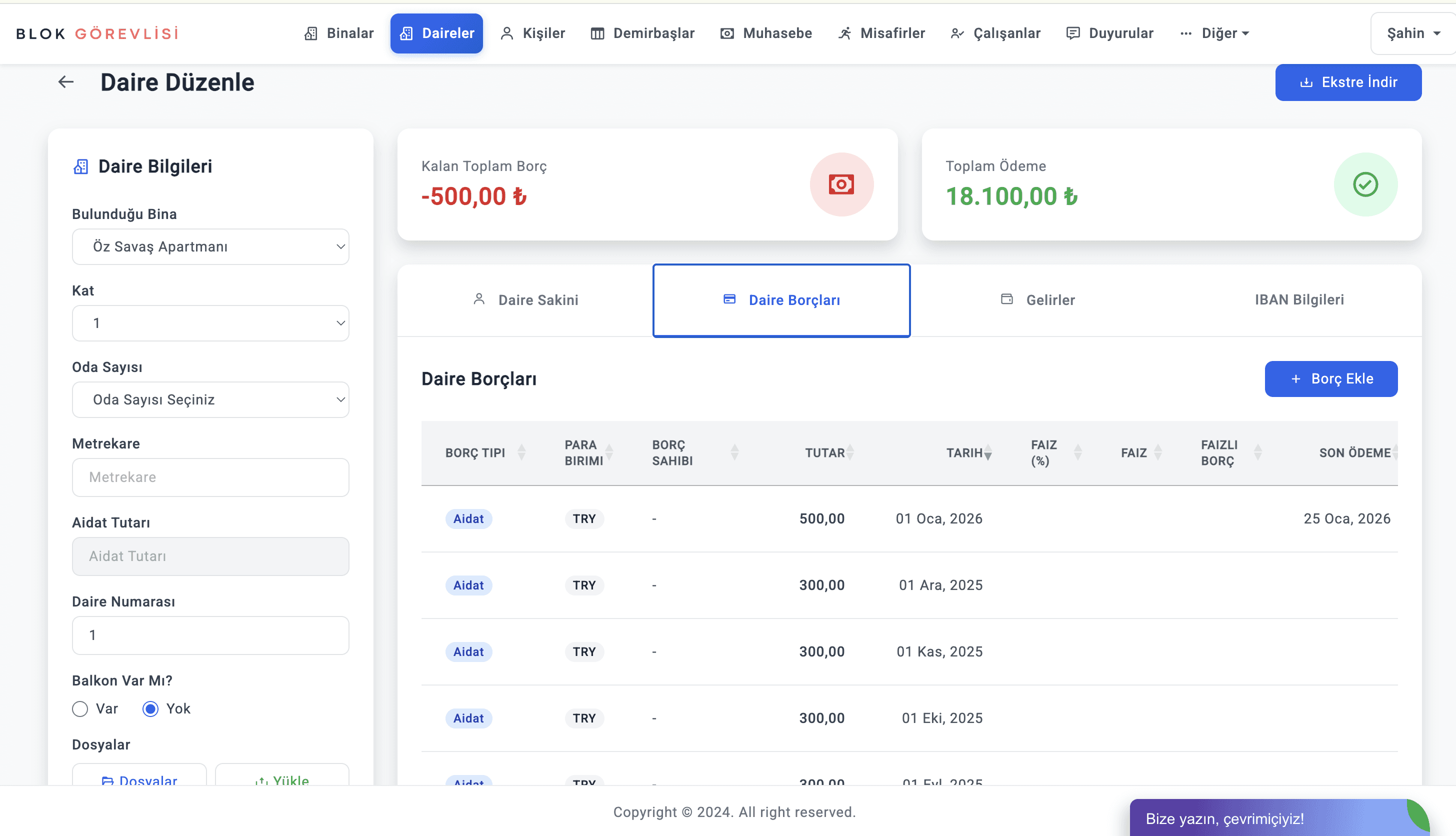
Task: Click the Misafirler running person icon
Action: 844,33
